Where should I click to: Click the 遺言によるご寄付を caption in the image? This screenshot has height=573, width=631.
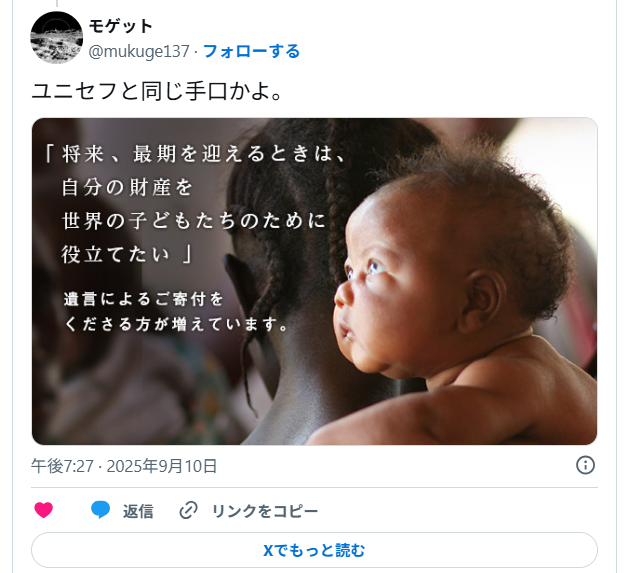[143, 299]
